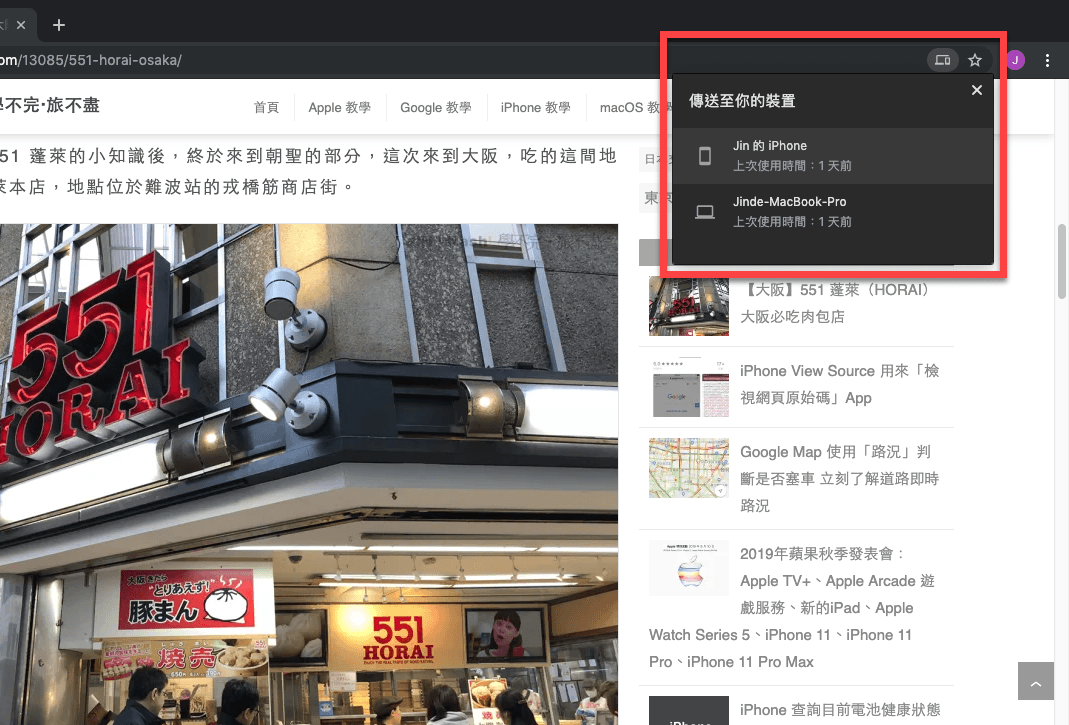Screen dimensions: 1069x725
Task: Click the 551 HORAI storefront photo
Action: [309, 474]
